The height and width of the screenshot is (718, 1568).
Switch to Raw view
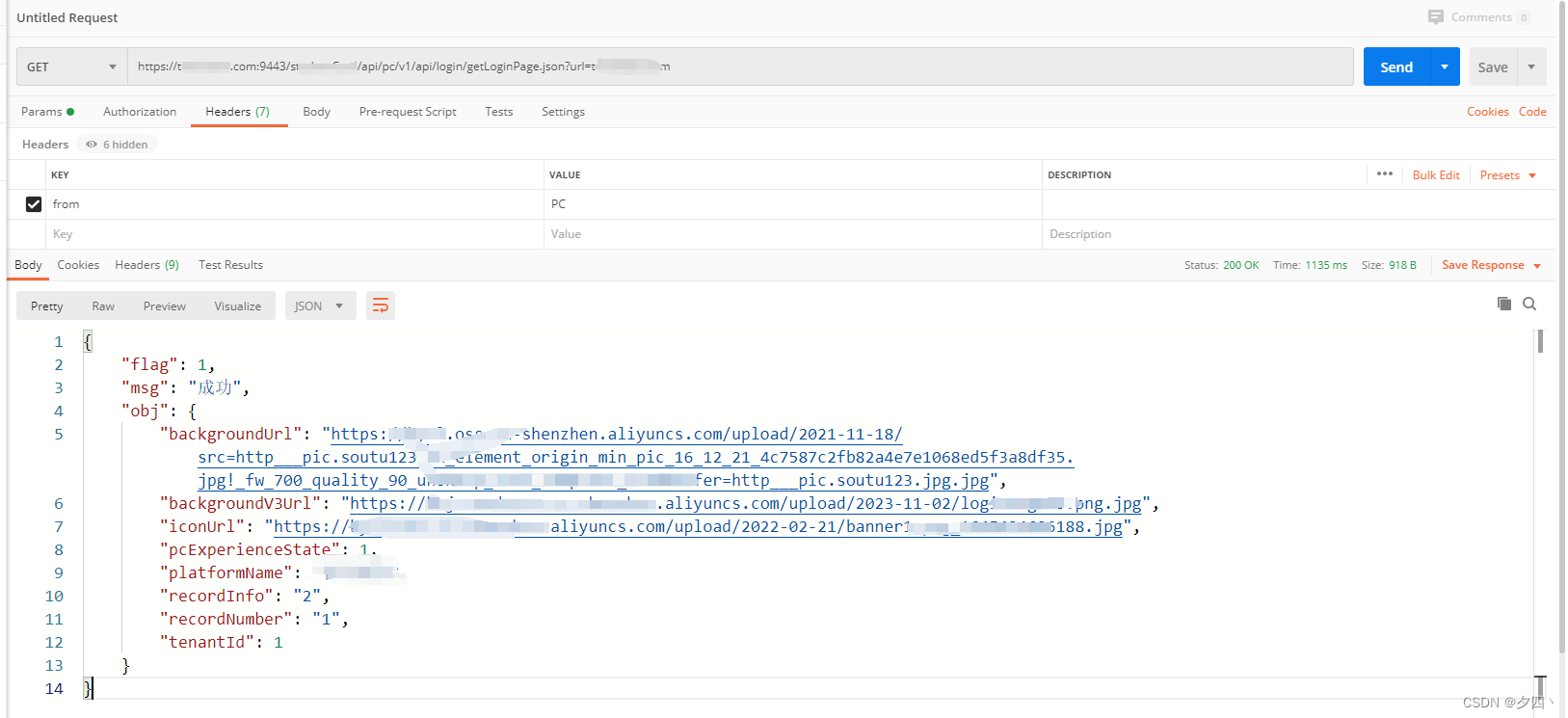point(103,306)
